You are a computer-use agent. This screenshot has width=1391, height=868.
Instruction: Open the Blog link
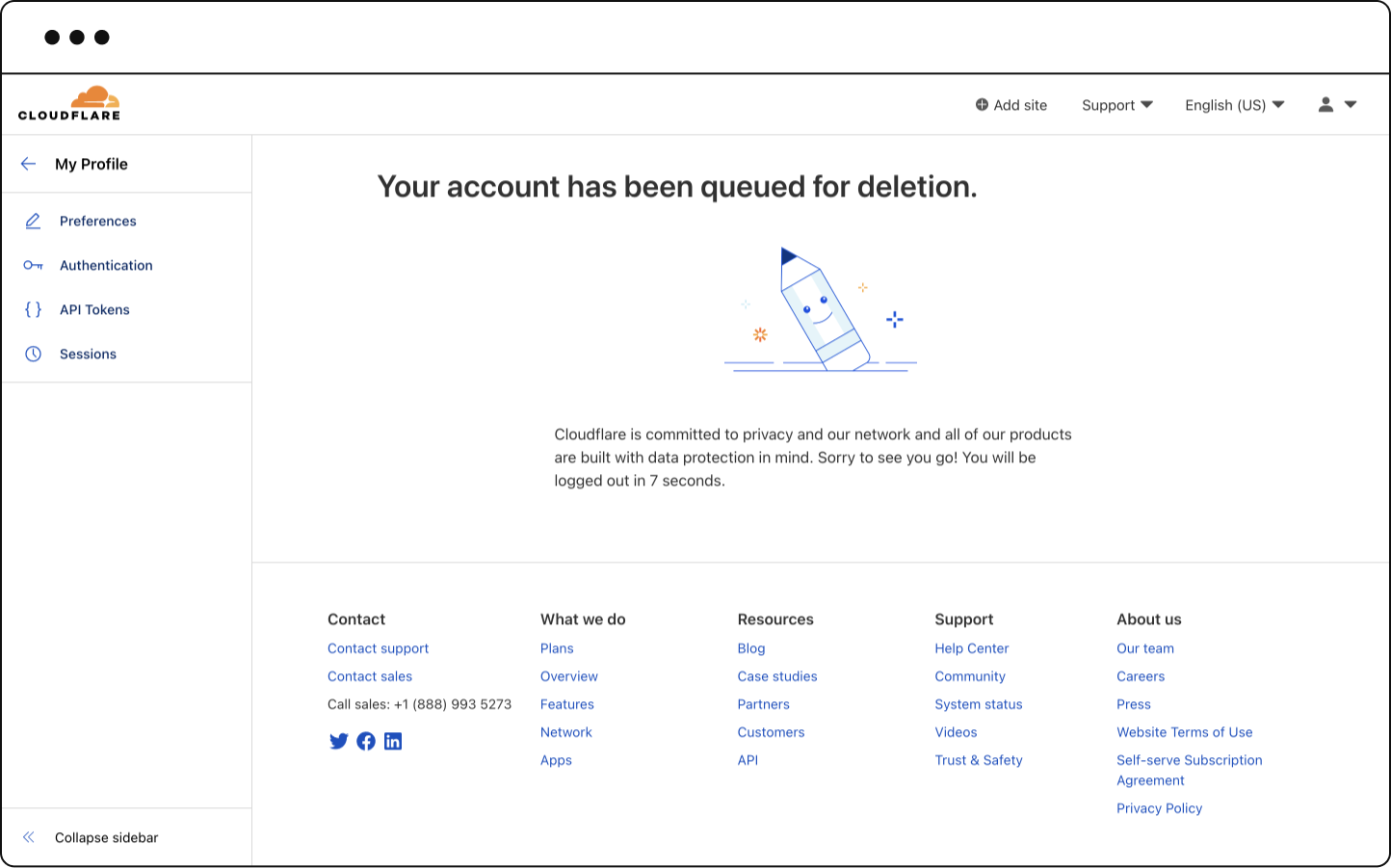pos(751,648)
